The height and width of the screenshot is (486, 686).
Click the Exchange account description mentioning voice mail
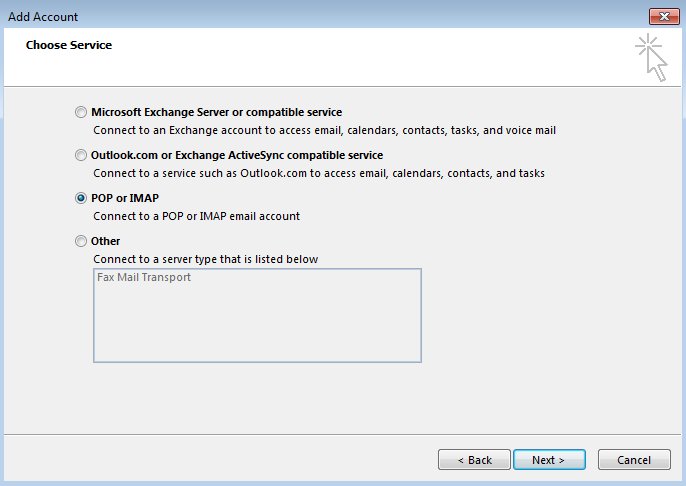point(324,130)
